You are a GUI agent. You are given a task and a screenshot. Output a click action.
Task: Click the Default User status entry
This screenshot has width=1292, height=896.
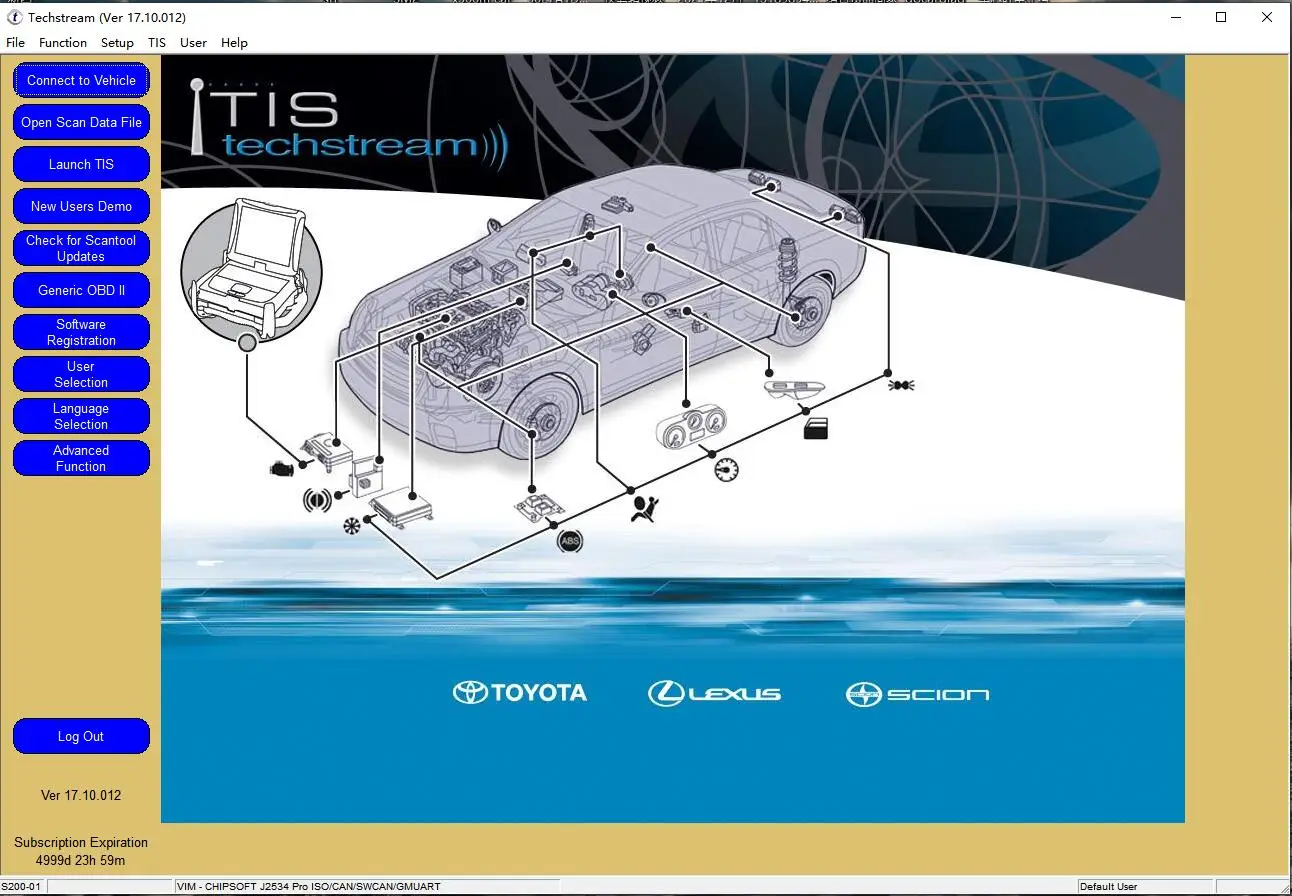coord(1108,887)
